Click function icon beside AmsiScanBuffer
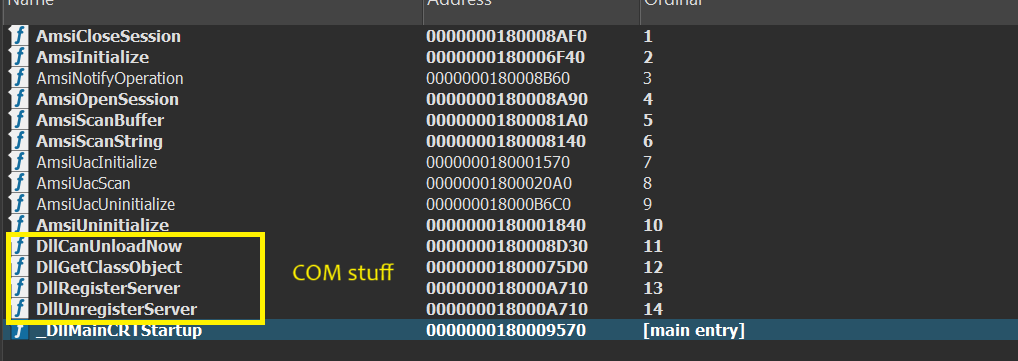Image resolution: width=1018 pixels, height=361 pixels. [19, 120]
